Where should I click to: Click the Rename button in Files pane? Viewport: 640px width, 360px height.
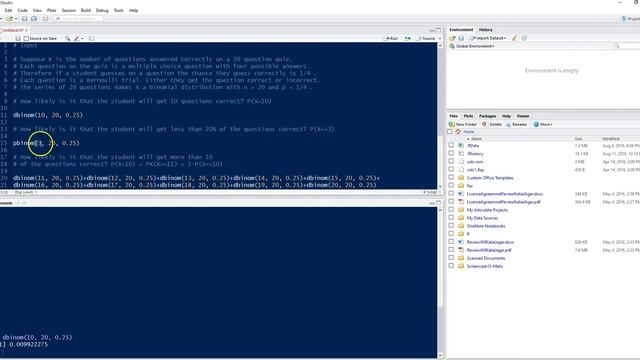516,124
